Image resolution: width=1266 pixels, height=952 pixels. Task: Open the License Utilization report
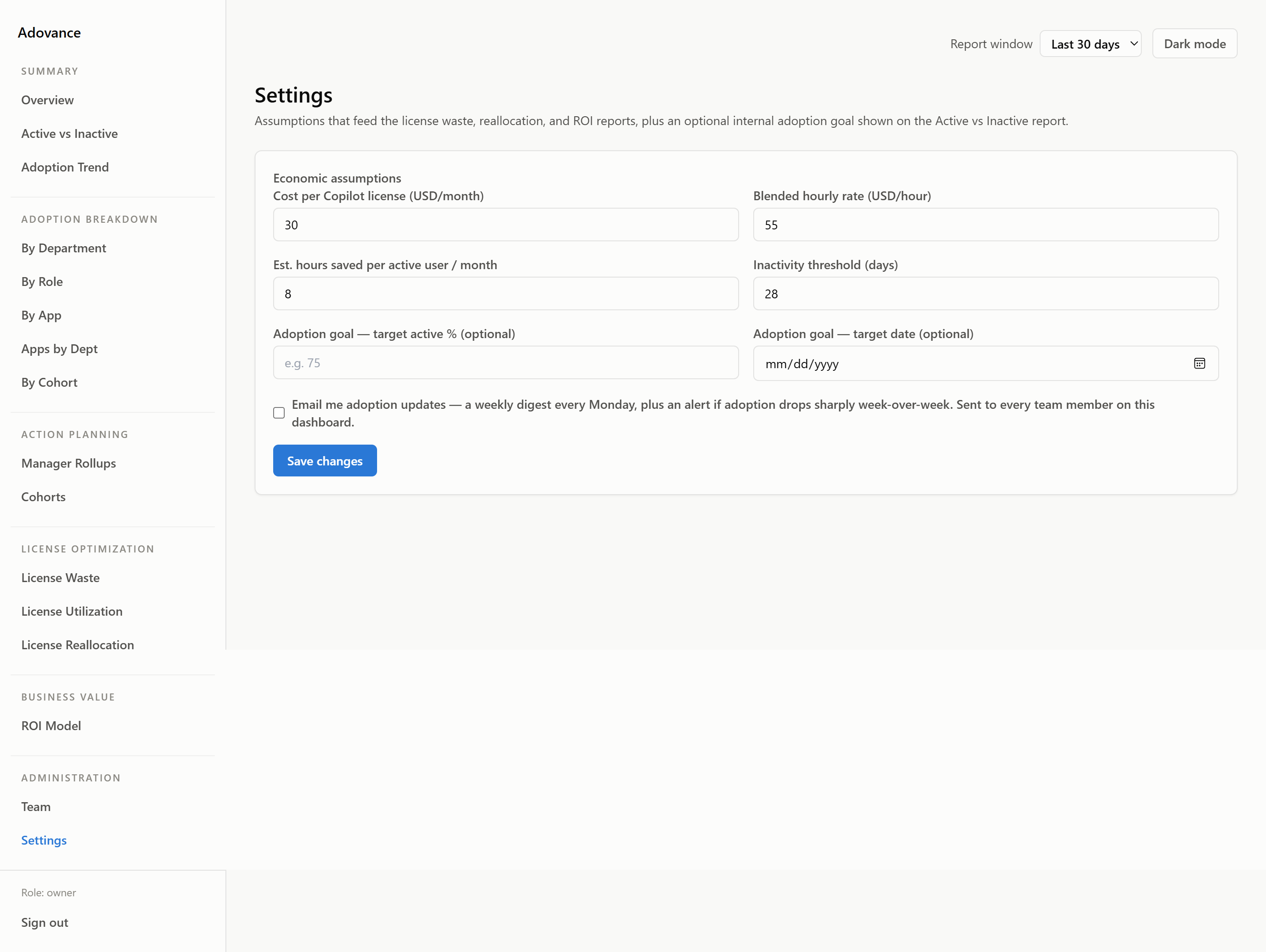tap(72, 611)
